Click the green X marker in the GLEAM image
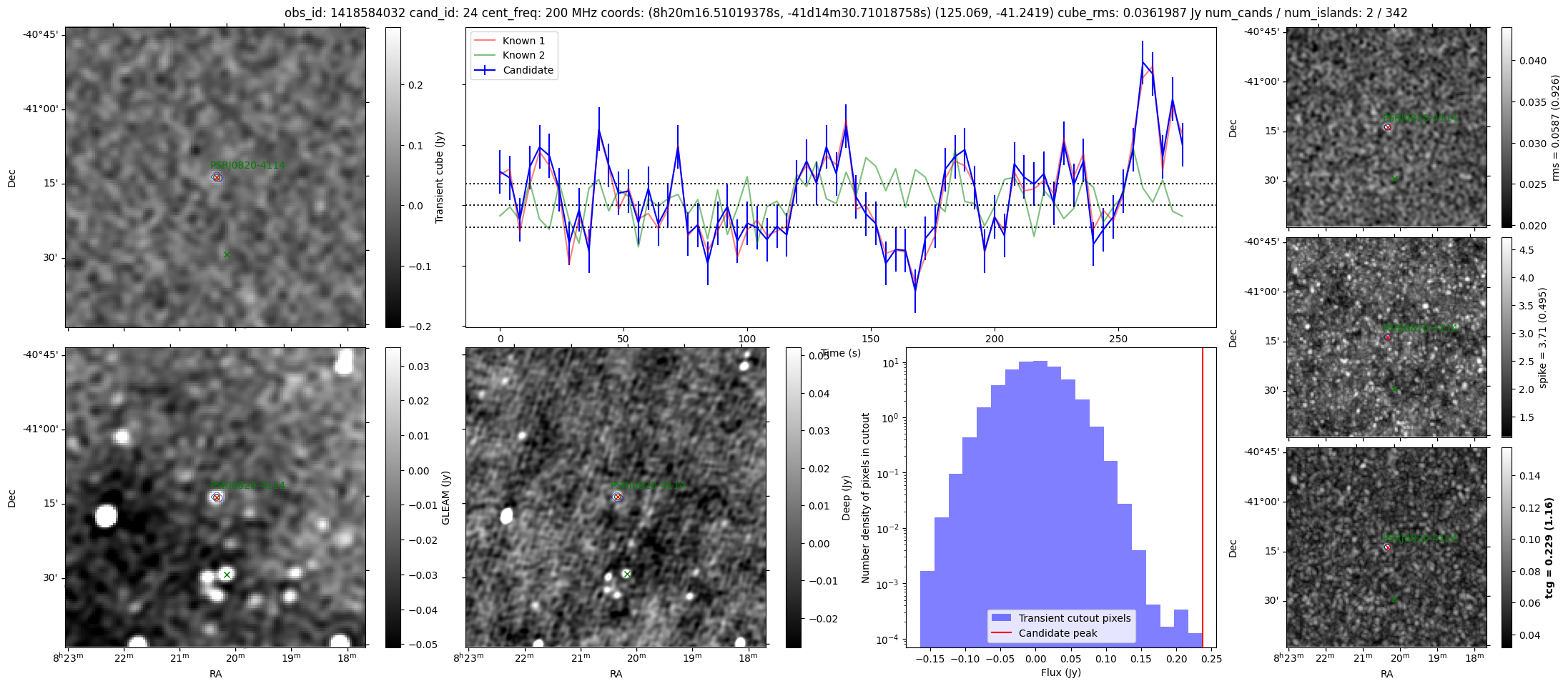 click(227, 575)
